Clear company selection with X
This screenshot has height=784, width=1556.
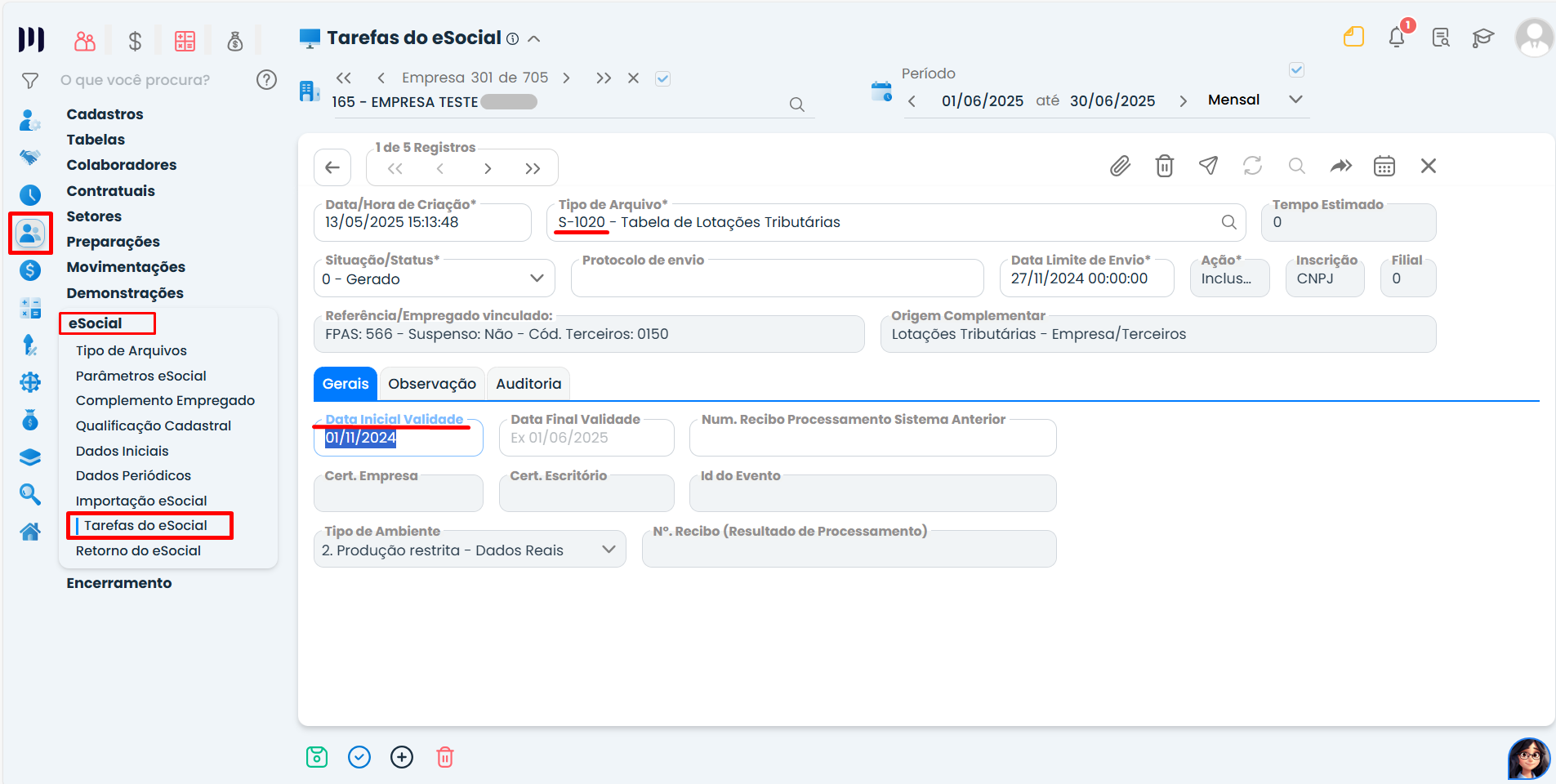(x=633, y=78)
